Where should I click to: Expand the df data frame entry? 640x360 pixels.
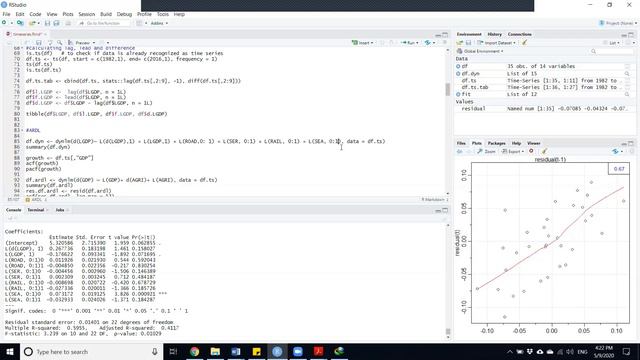[x=458, y=66]
